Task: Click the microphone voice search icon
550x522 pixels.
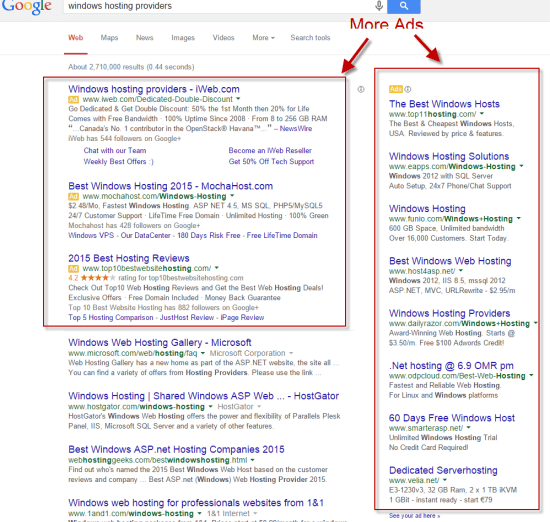Action: [379, 6]
